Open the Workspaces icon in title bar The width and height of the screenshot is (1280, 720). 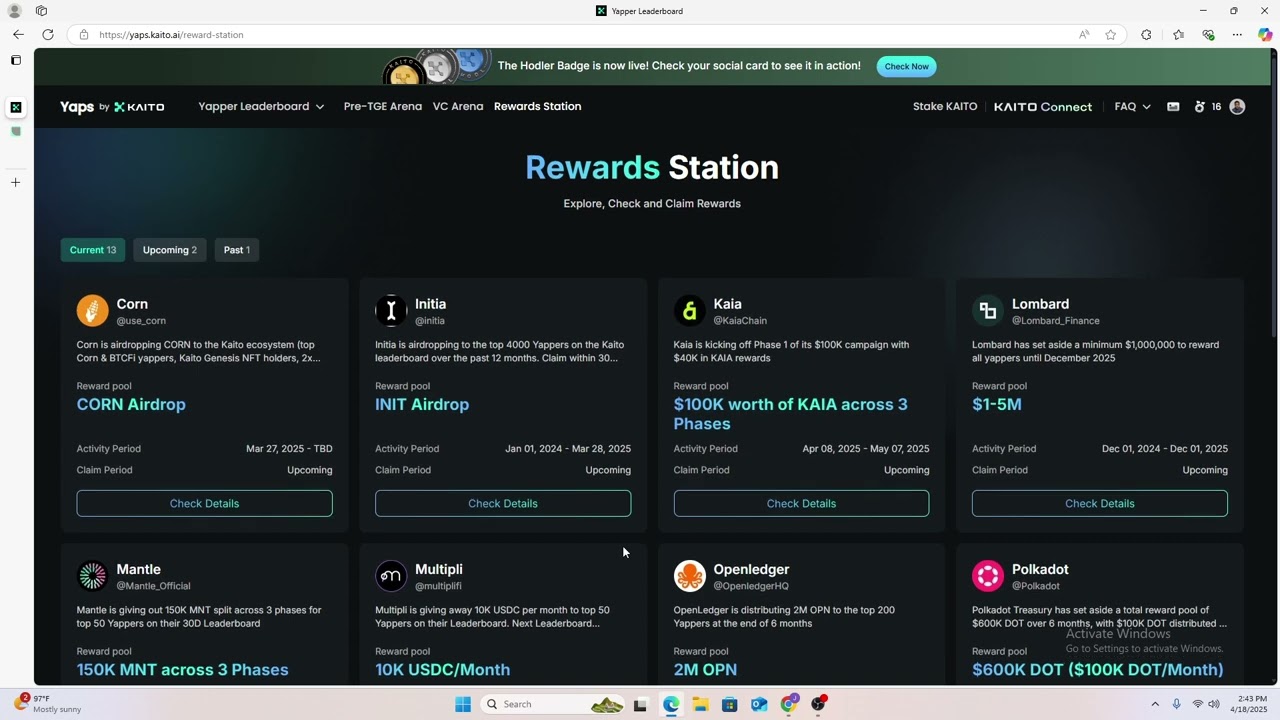point(41,11)
